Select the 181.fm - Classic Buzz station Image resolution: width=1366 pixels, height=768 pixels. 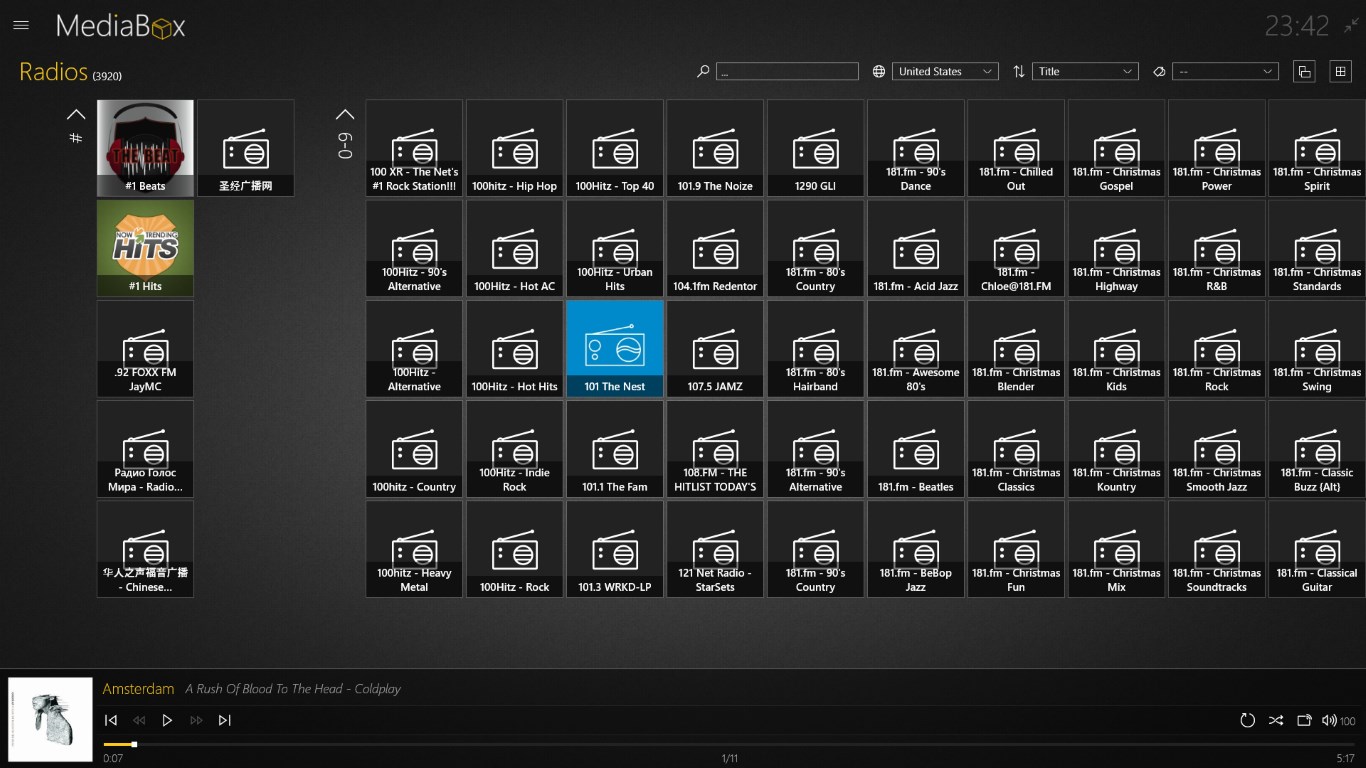point(1317,449)
